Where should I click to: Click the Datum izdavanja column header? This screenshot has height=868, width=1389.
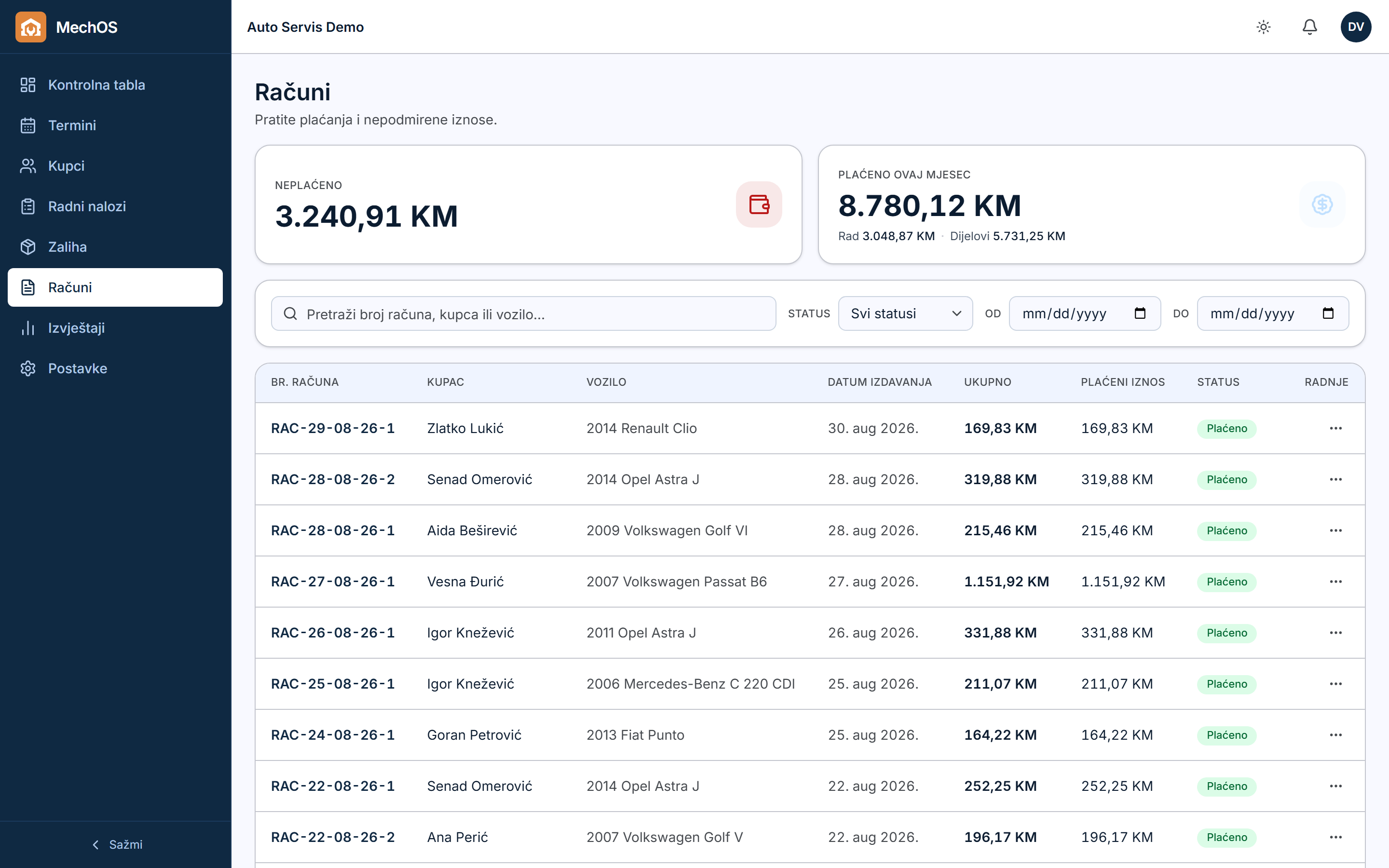pyautogui.click(x=879, y=382)
